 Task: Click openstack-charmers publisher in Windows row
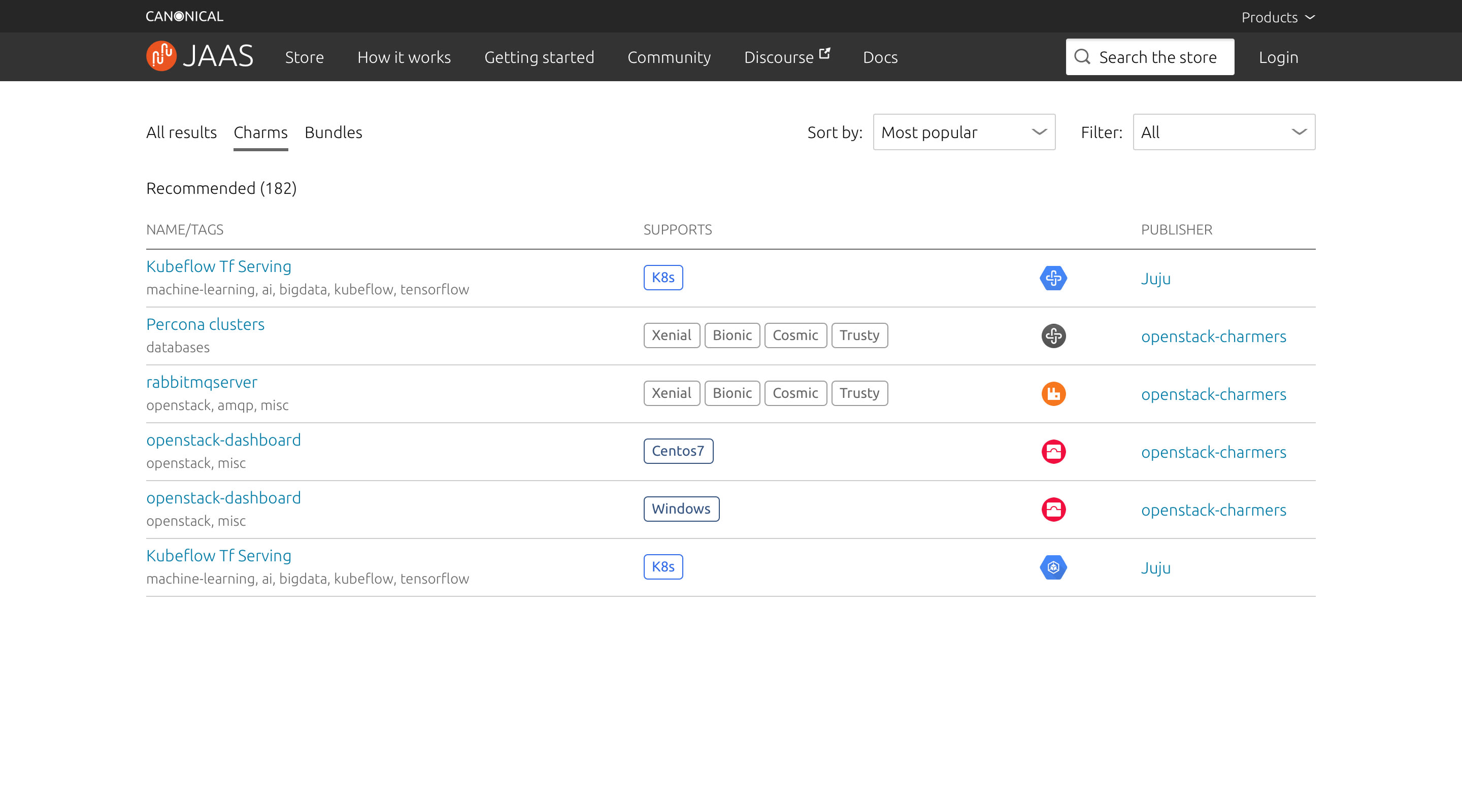click(x=1213, y=510)
